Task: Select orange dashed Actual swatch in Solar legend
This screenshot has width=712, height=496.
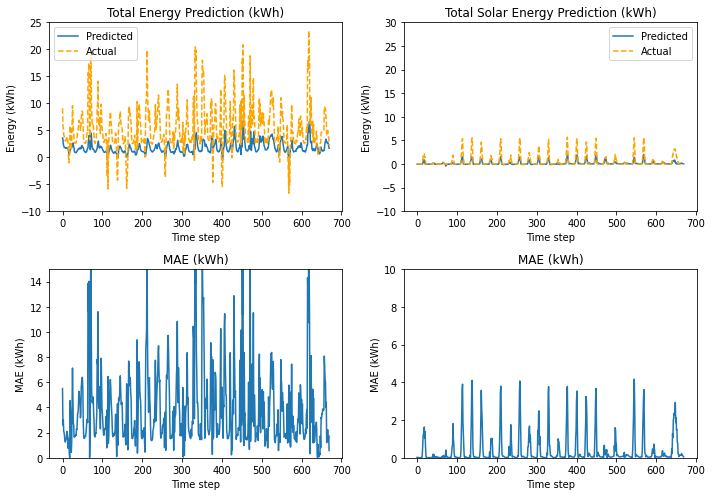Action: [623, 51]
